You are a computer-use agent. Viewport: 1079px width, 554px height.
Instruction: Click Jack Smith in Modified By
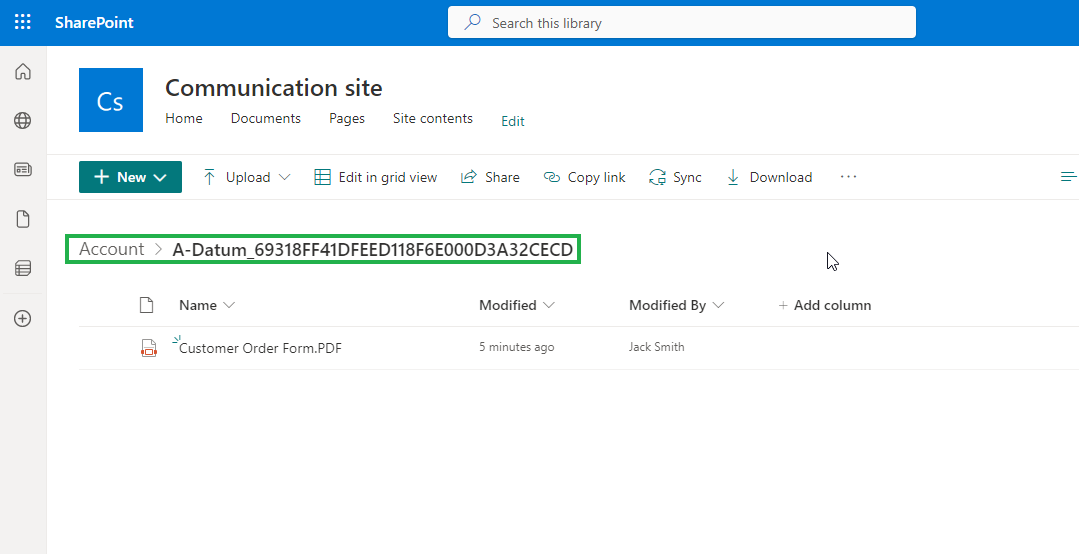(x=656, y=347)
